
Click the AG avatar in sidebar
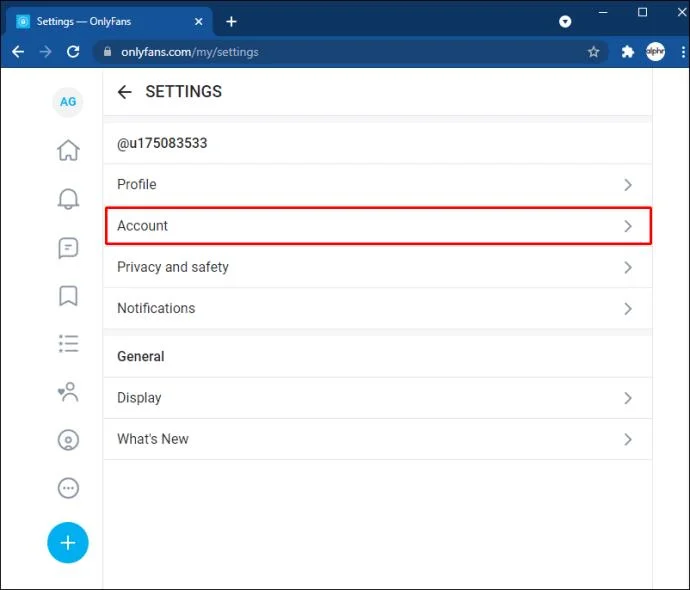tap(68, 102)
